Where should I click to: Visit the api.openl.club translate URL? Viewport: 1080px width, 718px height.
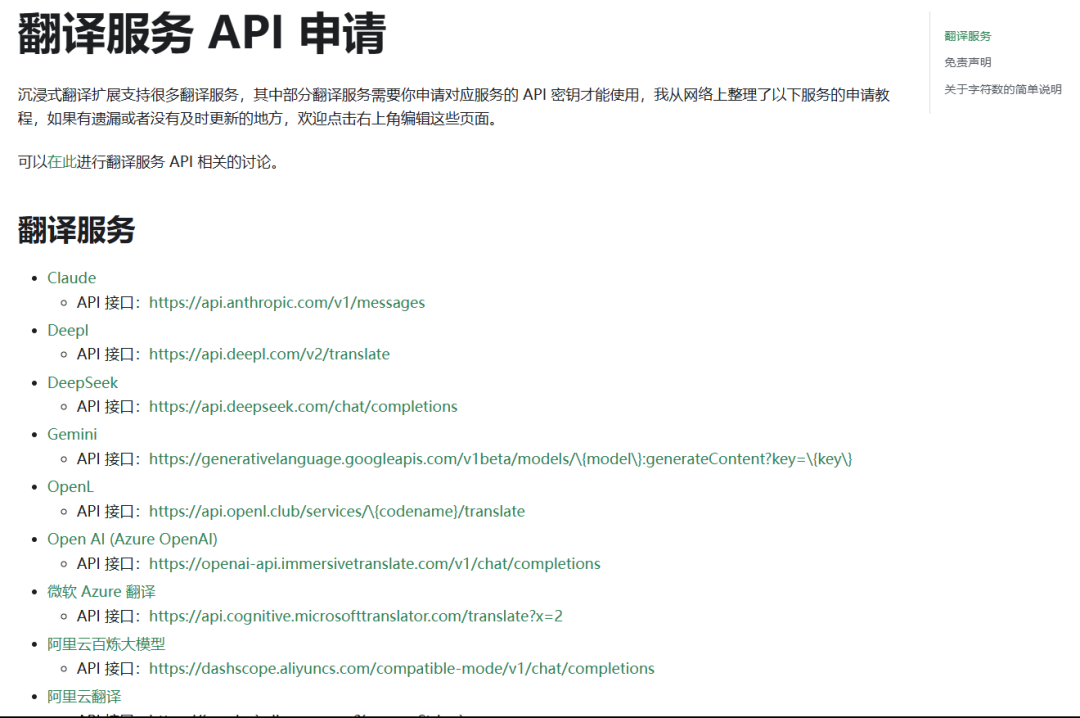336,511
